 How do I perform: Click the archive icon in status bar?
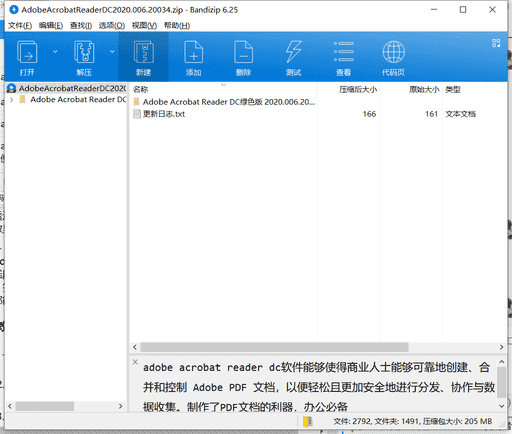(x=307, y=421)
